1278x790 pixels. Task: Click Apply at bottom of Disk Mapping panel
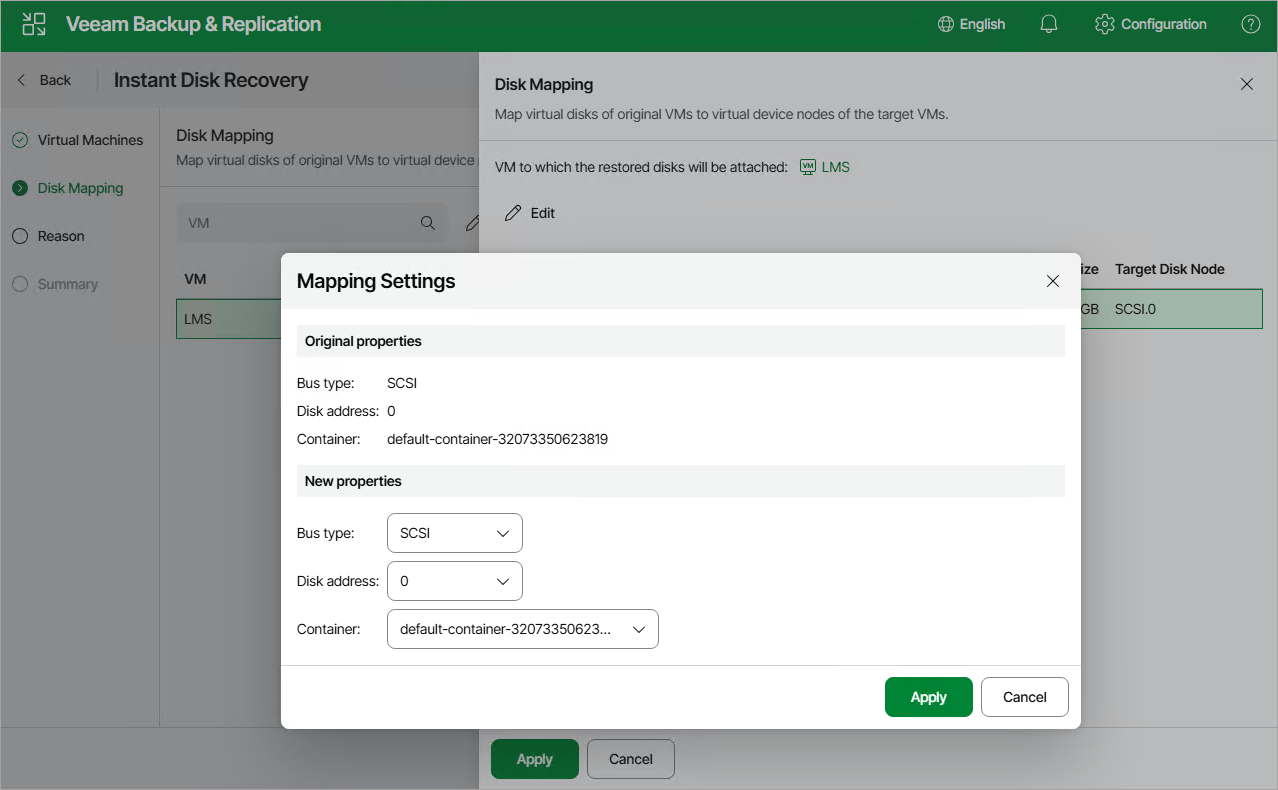(x=535, y=759)
